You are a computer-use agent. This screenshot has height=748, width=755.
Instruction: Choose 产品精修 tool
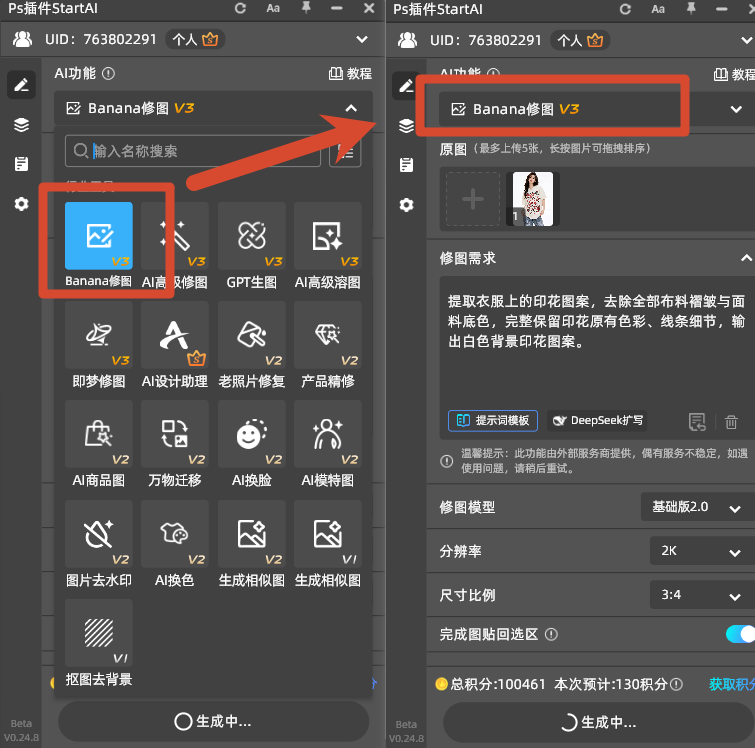(x=327, y=335)
